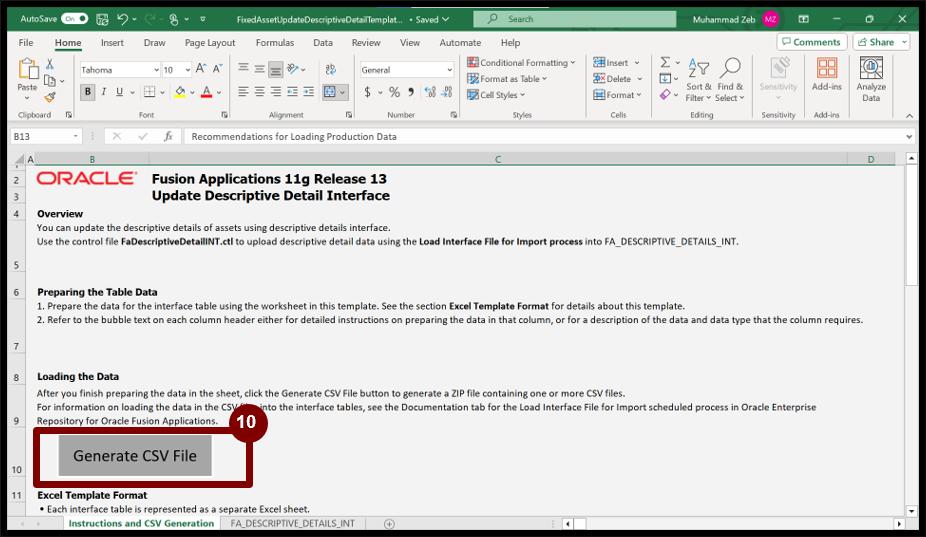Open the Automate tab
926x537 pixels.
click(x=460, y=43)
